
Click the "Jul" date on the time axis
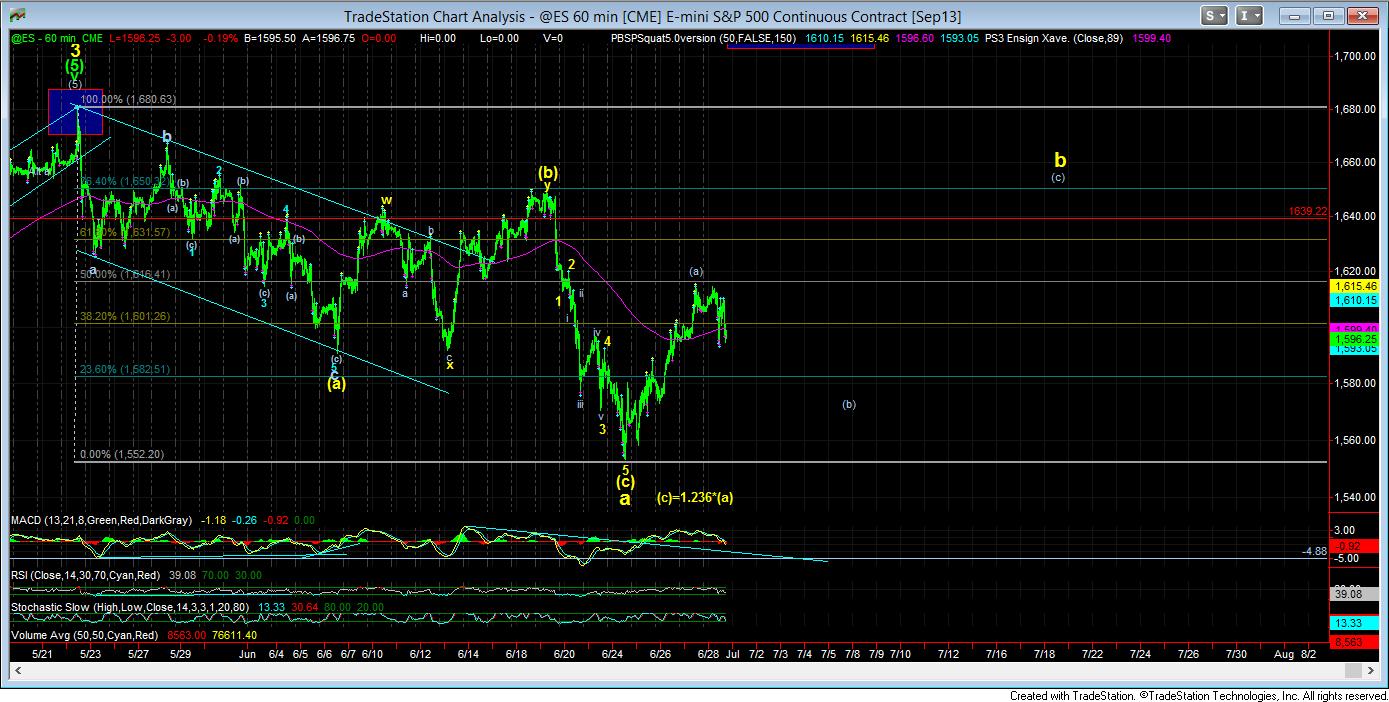click(x=733, y=654)
